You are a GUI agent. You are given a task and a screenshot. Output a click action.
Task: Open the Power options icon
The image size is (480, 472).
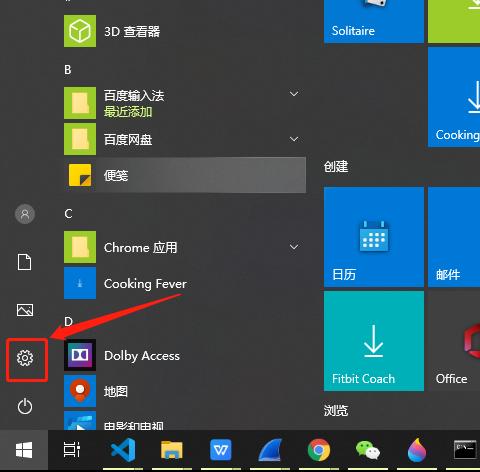25,406
